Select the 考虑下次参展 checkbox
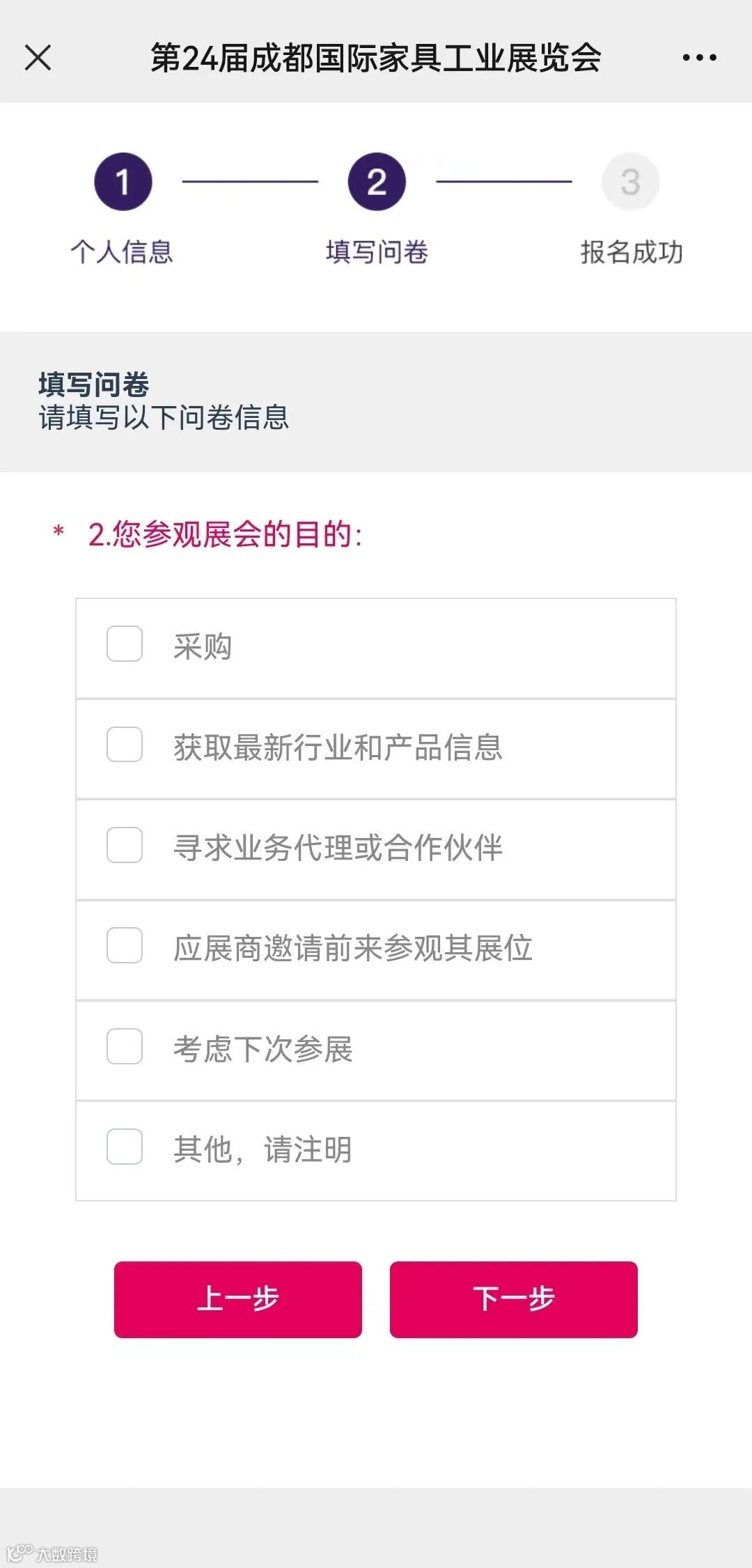Image resolution: width=752 pixels, height=1568 pixels. [125, 1046]
